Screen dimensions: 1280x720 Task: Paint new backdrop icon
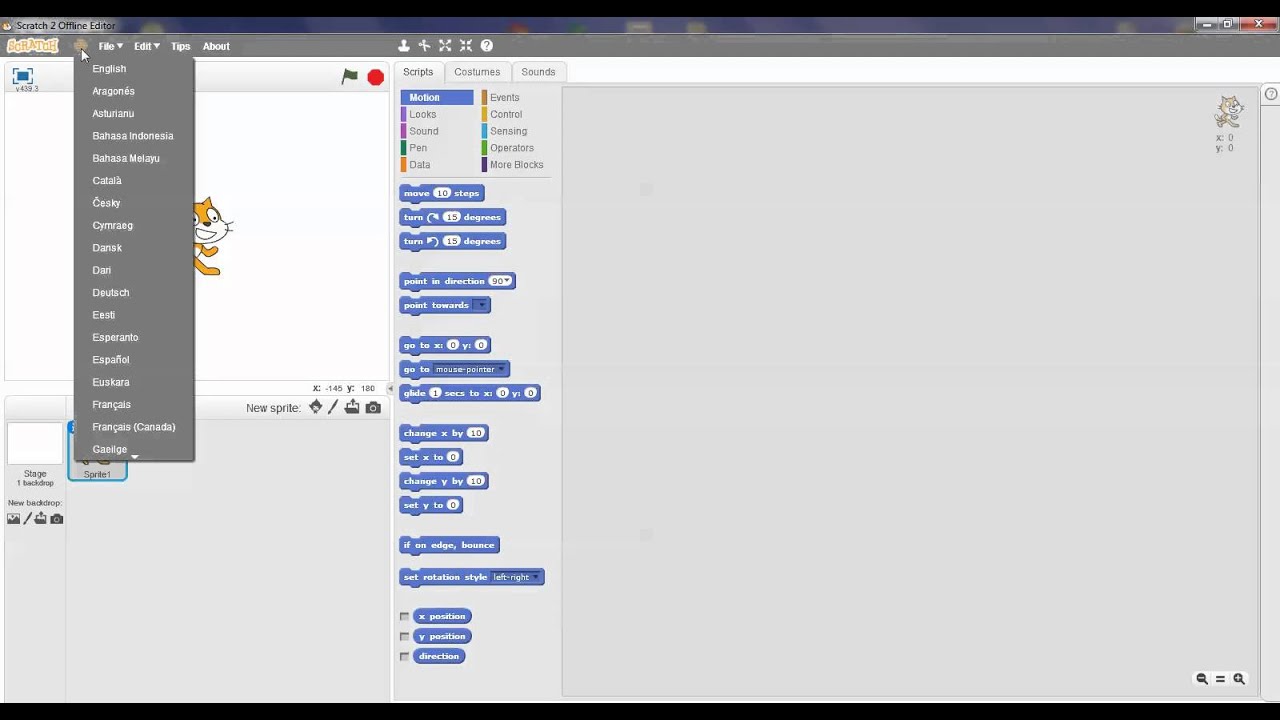tap(28, 518)
